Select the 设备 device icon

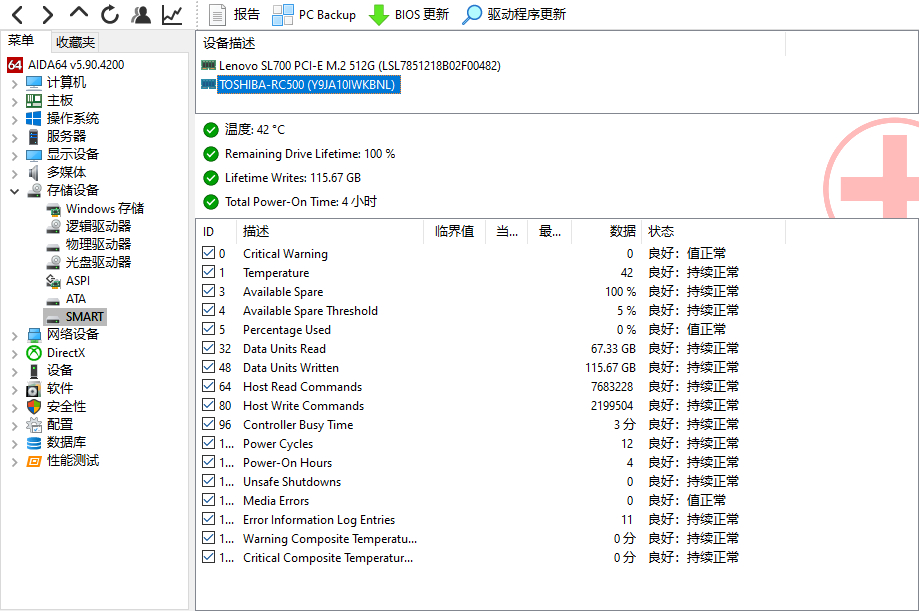34,371
